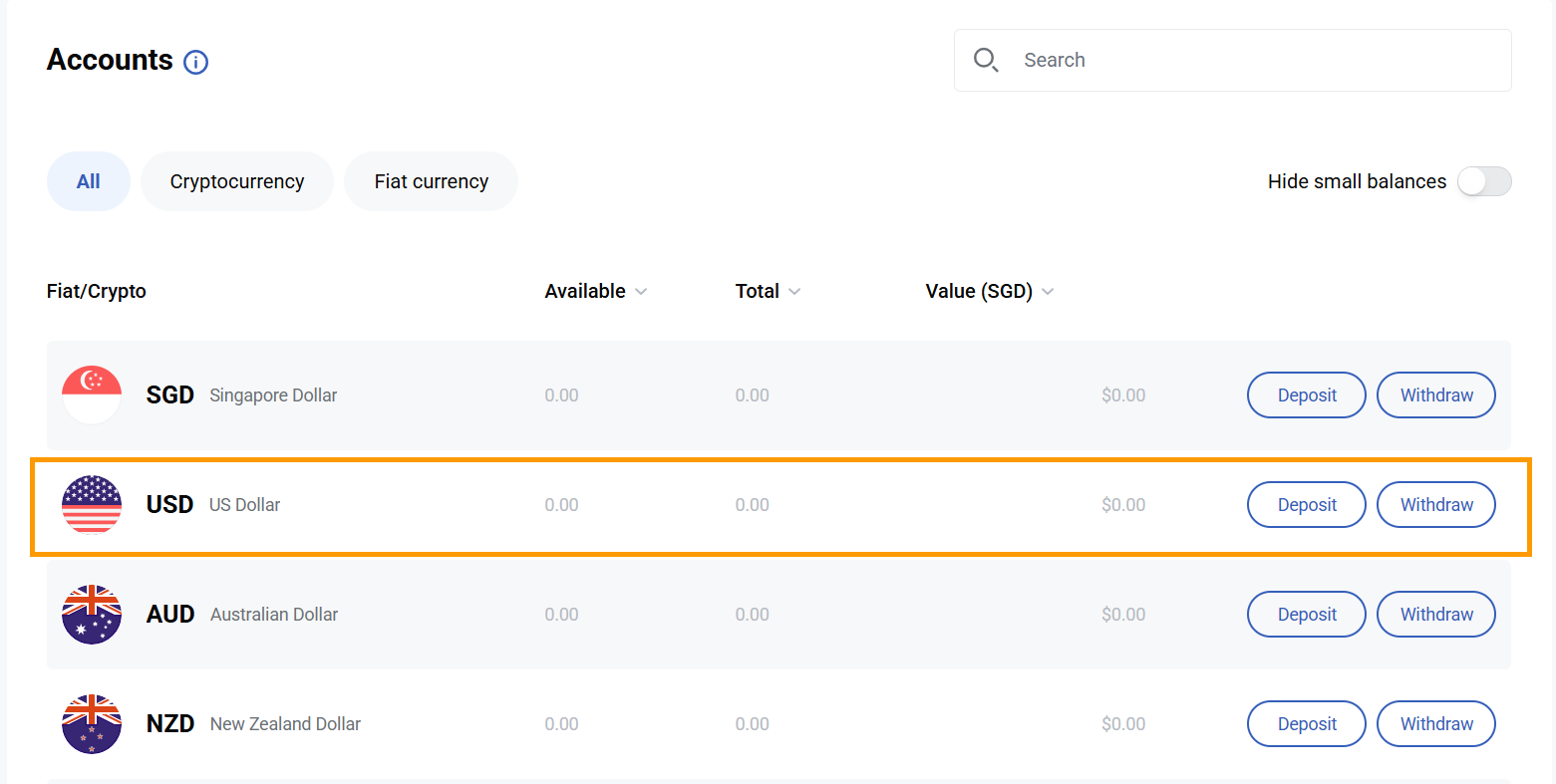Click the US flag icon
The width and height of the screenshot is (1556, 784).
tap(91, 504)
